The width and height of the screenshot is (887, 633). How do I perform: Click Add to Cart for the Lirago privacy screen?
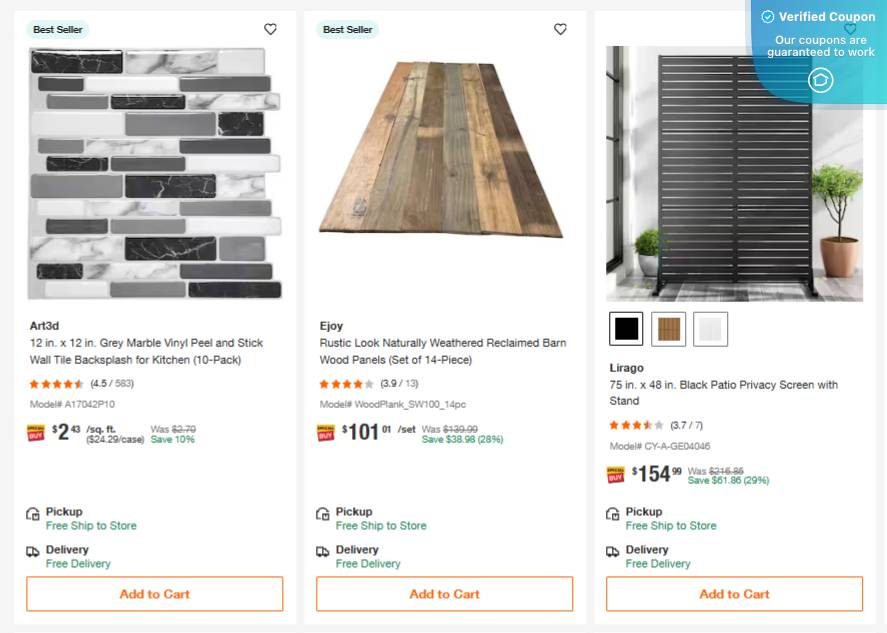click(x=734, y=594)
